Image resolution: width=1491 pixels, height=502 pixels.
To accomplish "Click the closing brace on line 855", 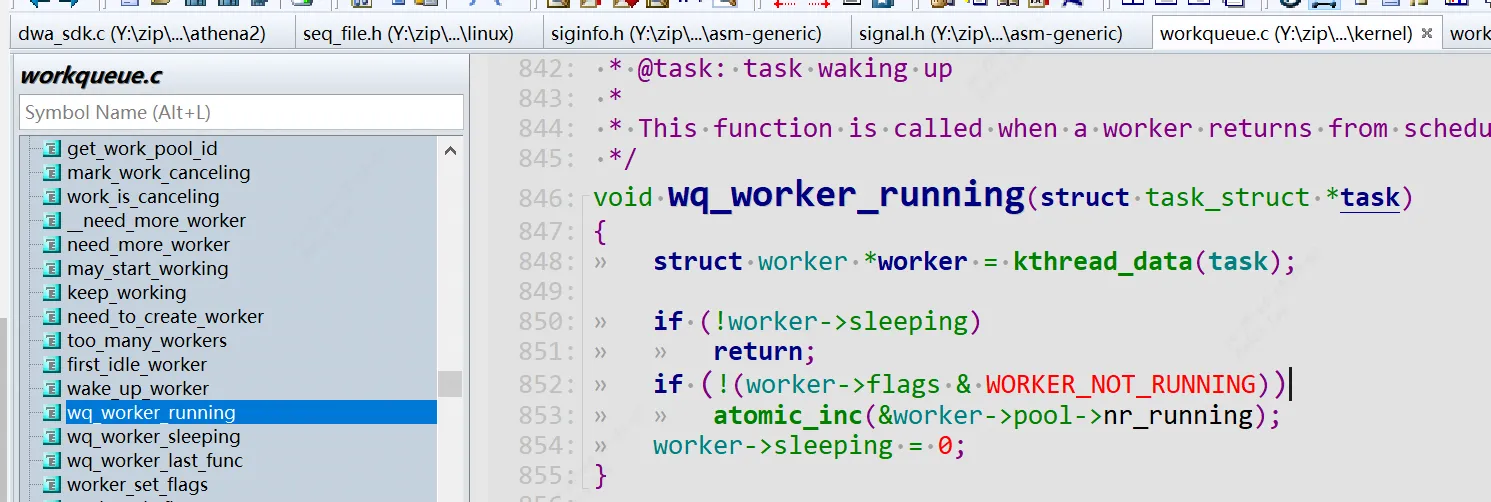I will (x=600, y=475).
